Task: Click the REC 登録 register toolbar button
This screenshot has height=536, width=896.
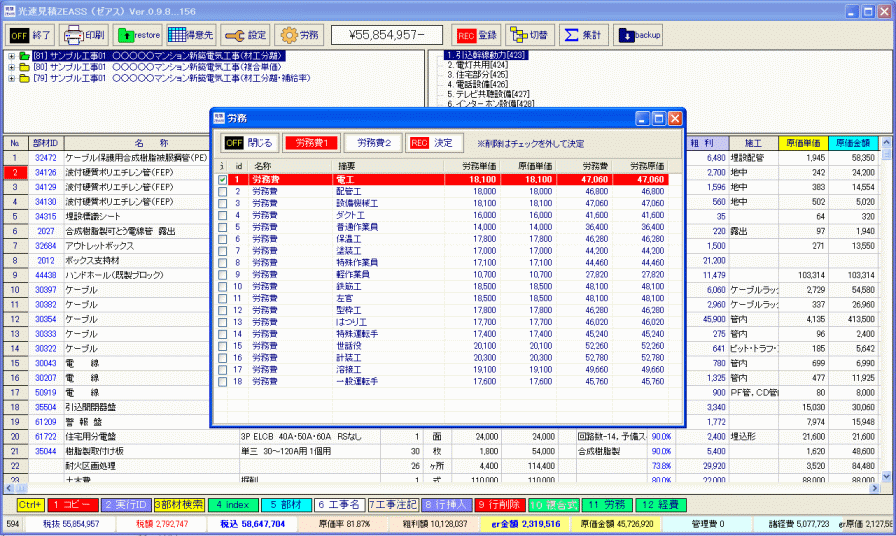Action: pos(476,35)
